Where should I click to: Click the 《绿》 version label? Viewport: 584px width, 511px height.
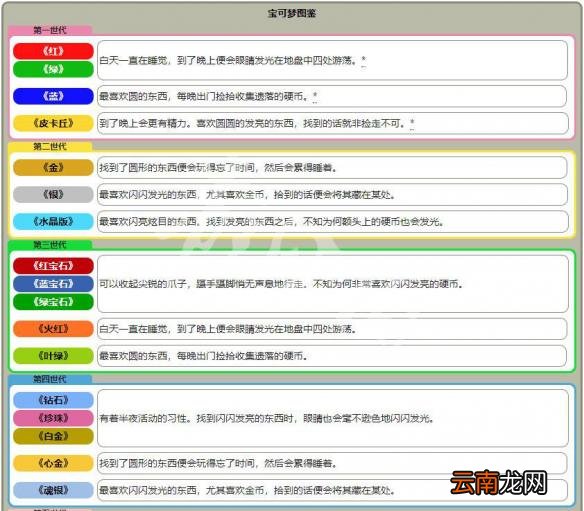click(x=53, y=69)
